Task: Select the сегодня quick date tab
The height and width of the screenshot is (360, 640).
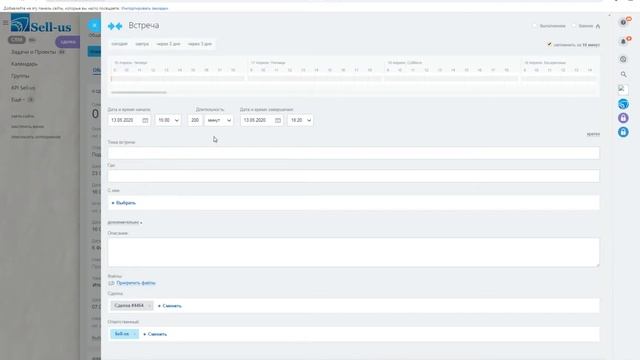Action: (120, 44)
